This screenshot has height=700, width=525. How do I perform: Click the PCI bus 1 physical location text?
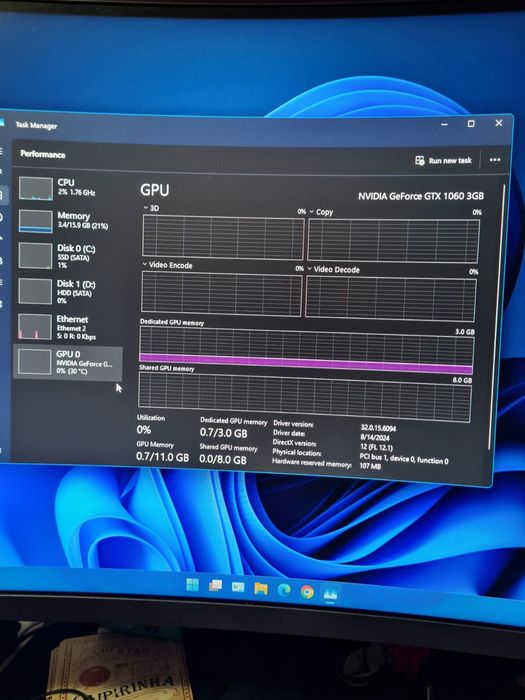404,458
